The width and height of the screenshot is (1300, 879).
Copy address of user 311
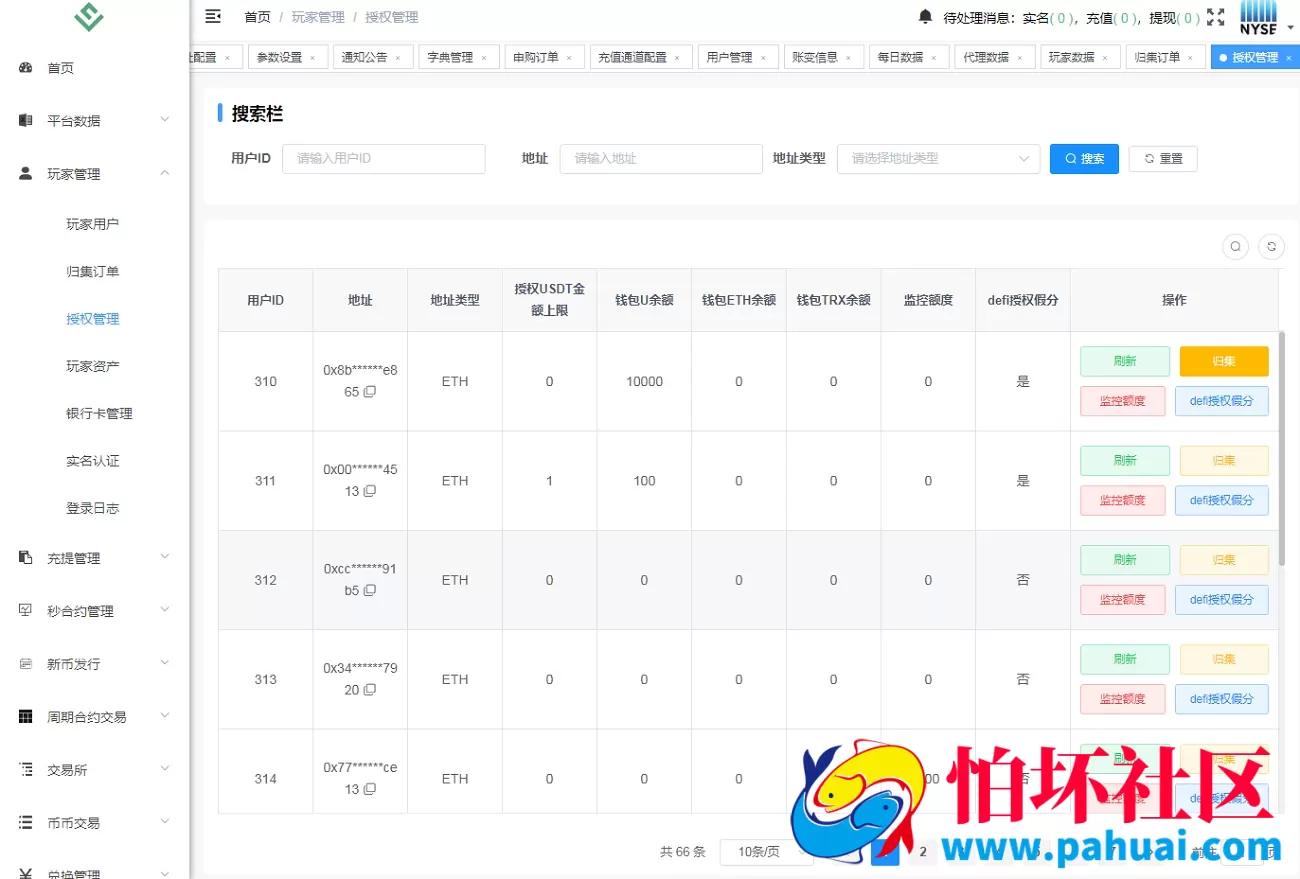(x=369, y=491)
